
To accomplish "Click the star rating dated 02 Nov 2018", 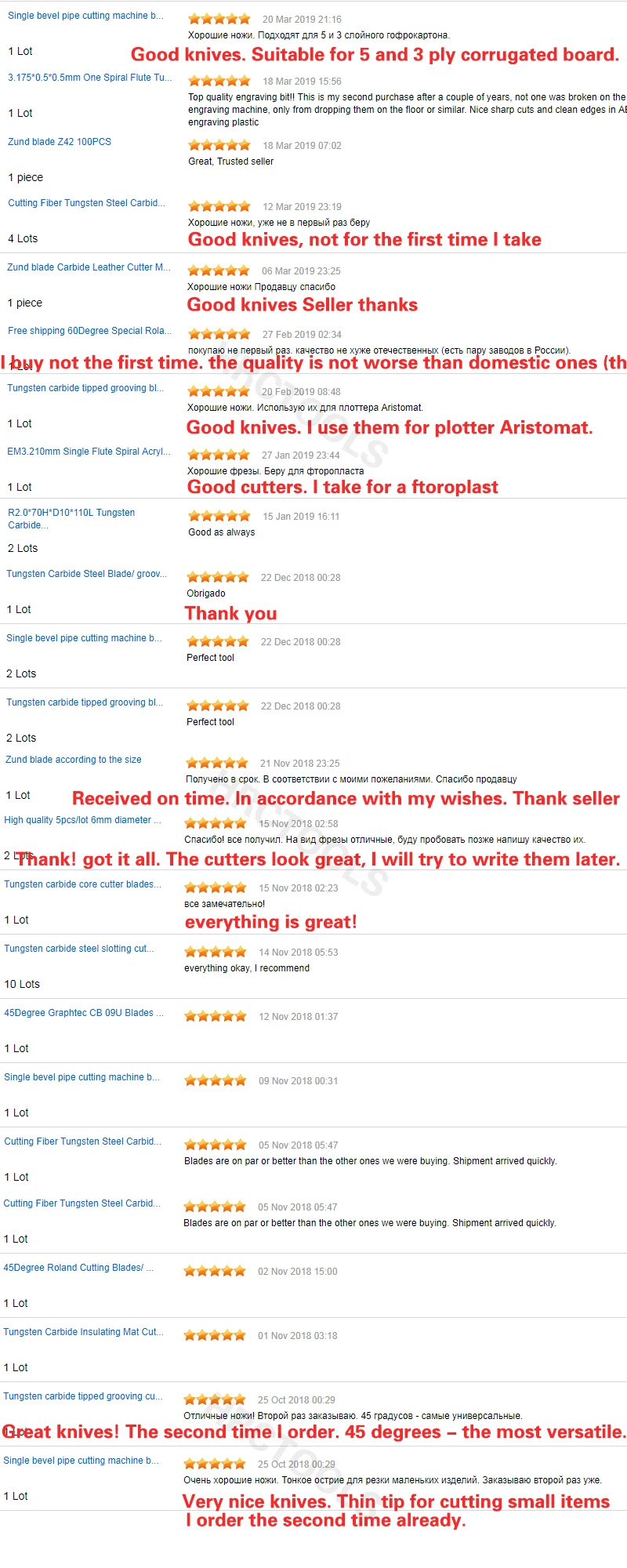I will tap(214, 1271).
